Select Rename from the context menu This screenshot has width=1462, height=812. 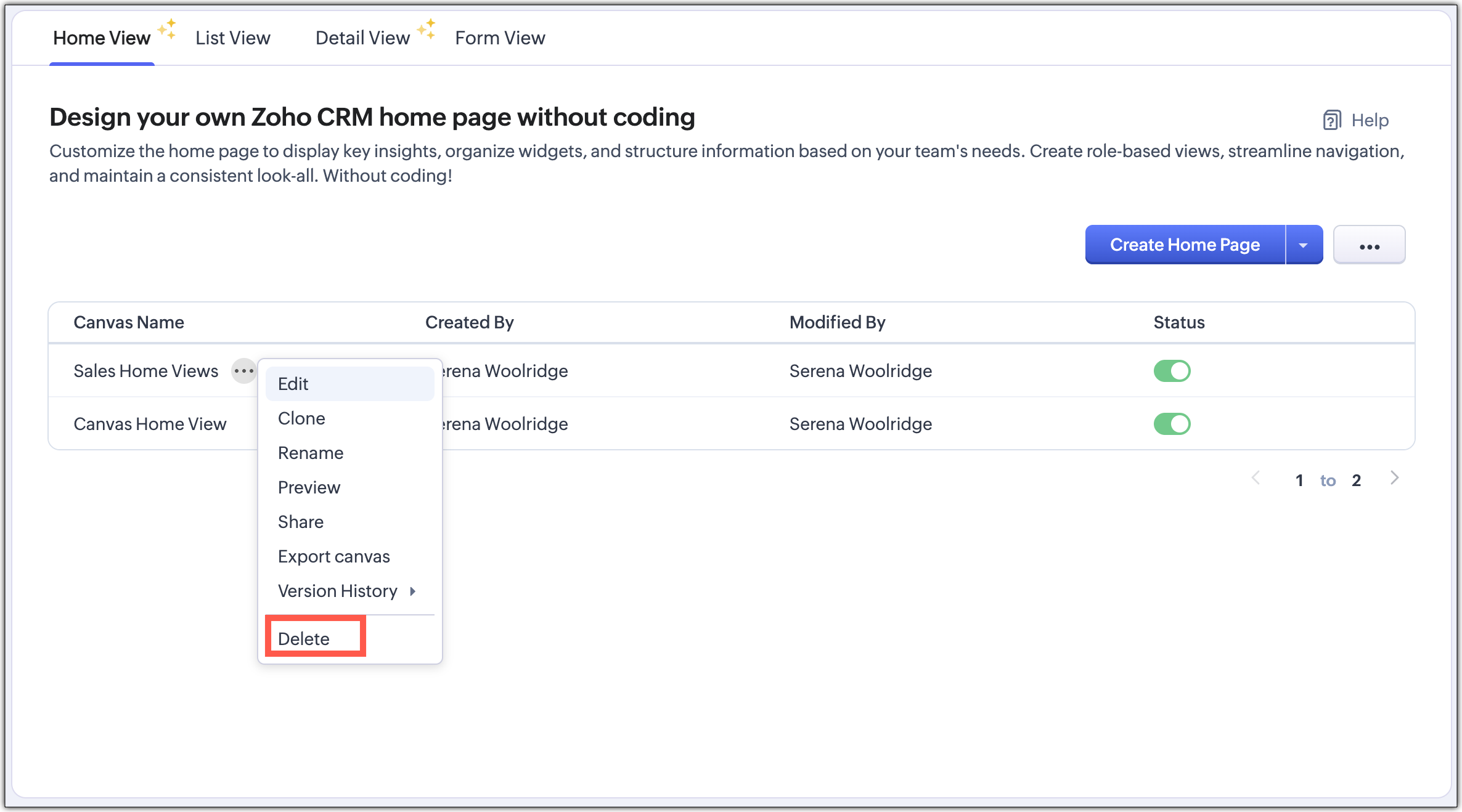(x=311, y=453)
